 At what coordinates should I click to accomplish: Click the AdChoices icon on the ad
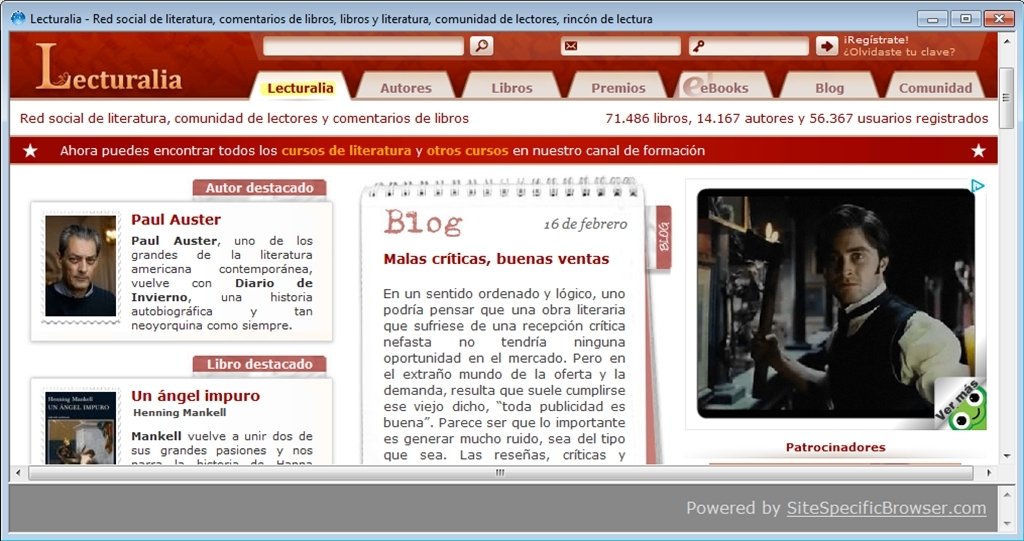point(977,186)
